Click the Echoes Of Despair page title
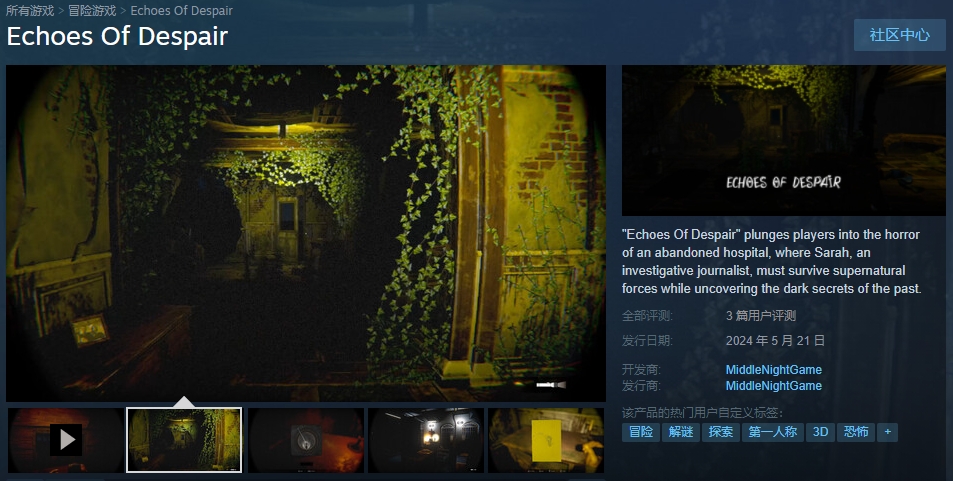The image size is (953, 481). point(117,36)
